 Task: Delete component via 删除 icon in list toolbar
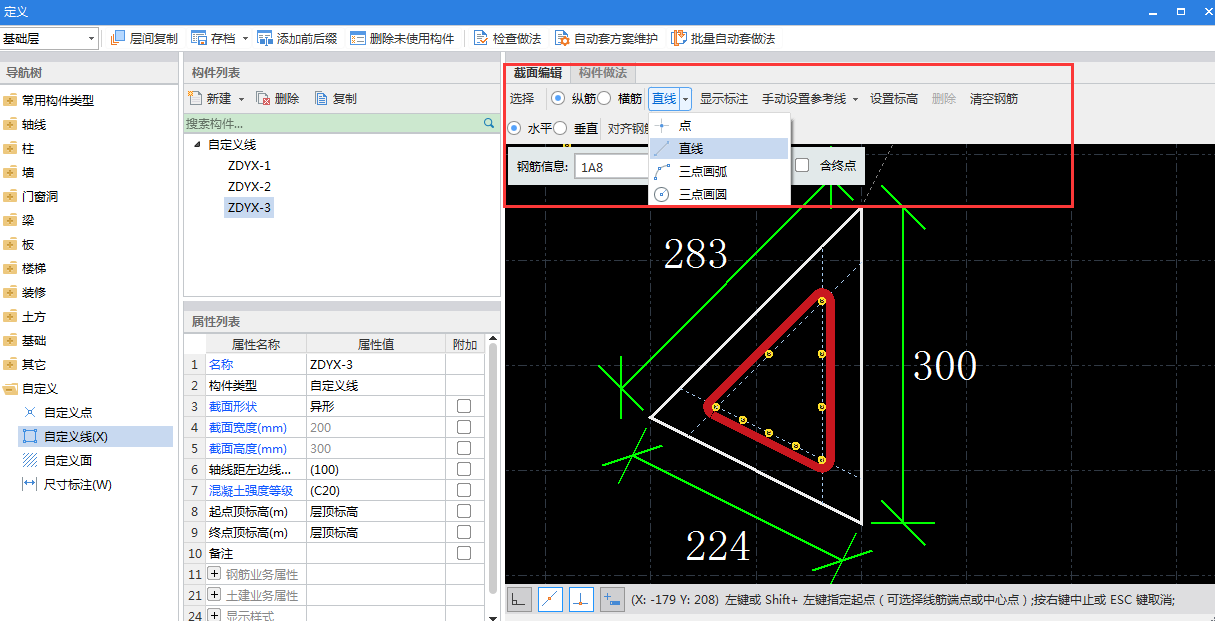263,98
